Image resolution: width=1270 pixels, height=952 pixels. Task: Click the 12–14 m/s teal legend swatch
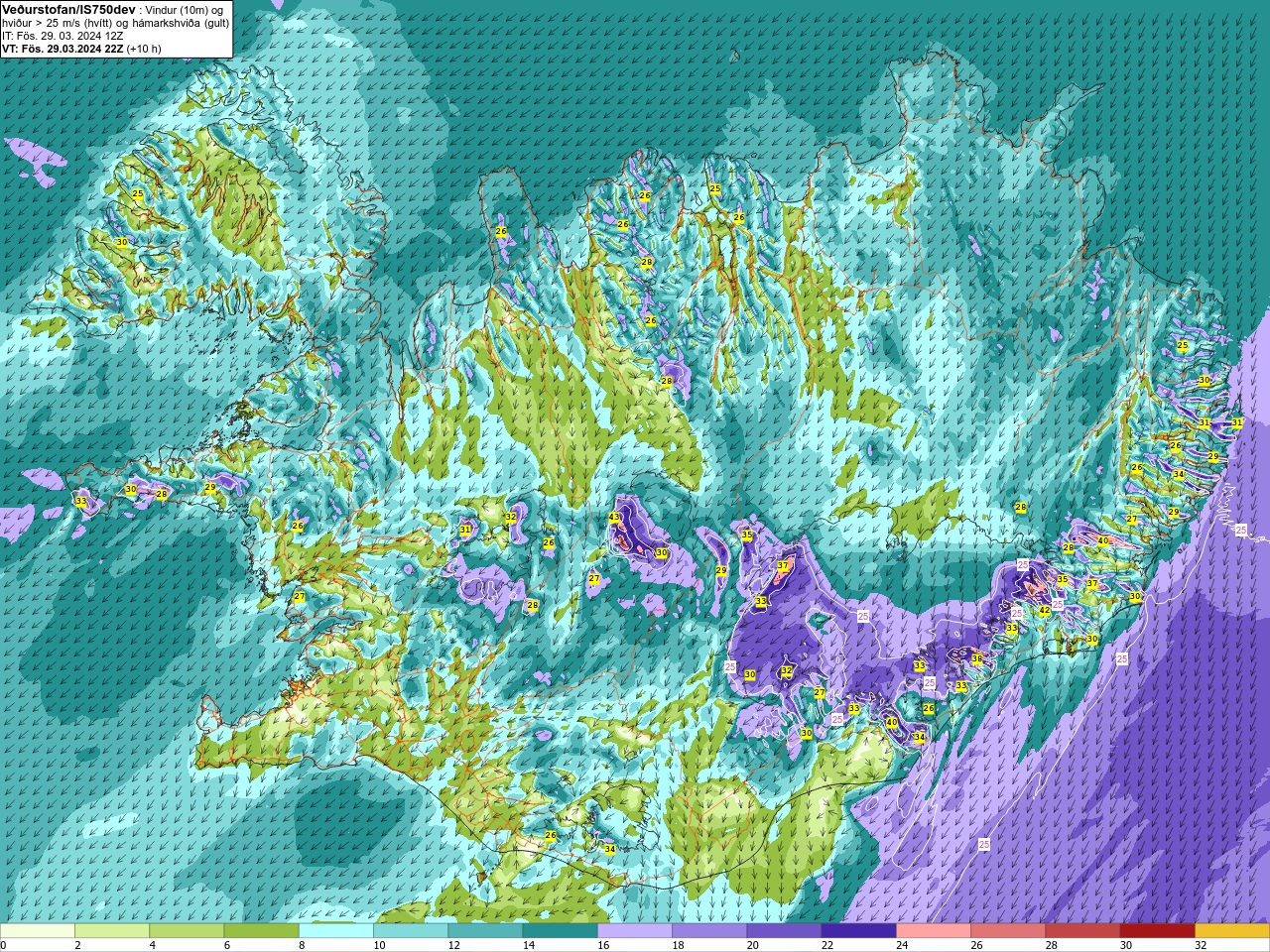[x=485, y=931]
